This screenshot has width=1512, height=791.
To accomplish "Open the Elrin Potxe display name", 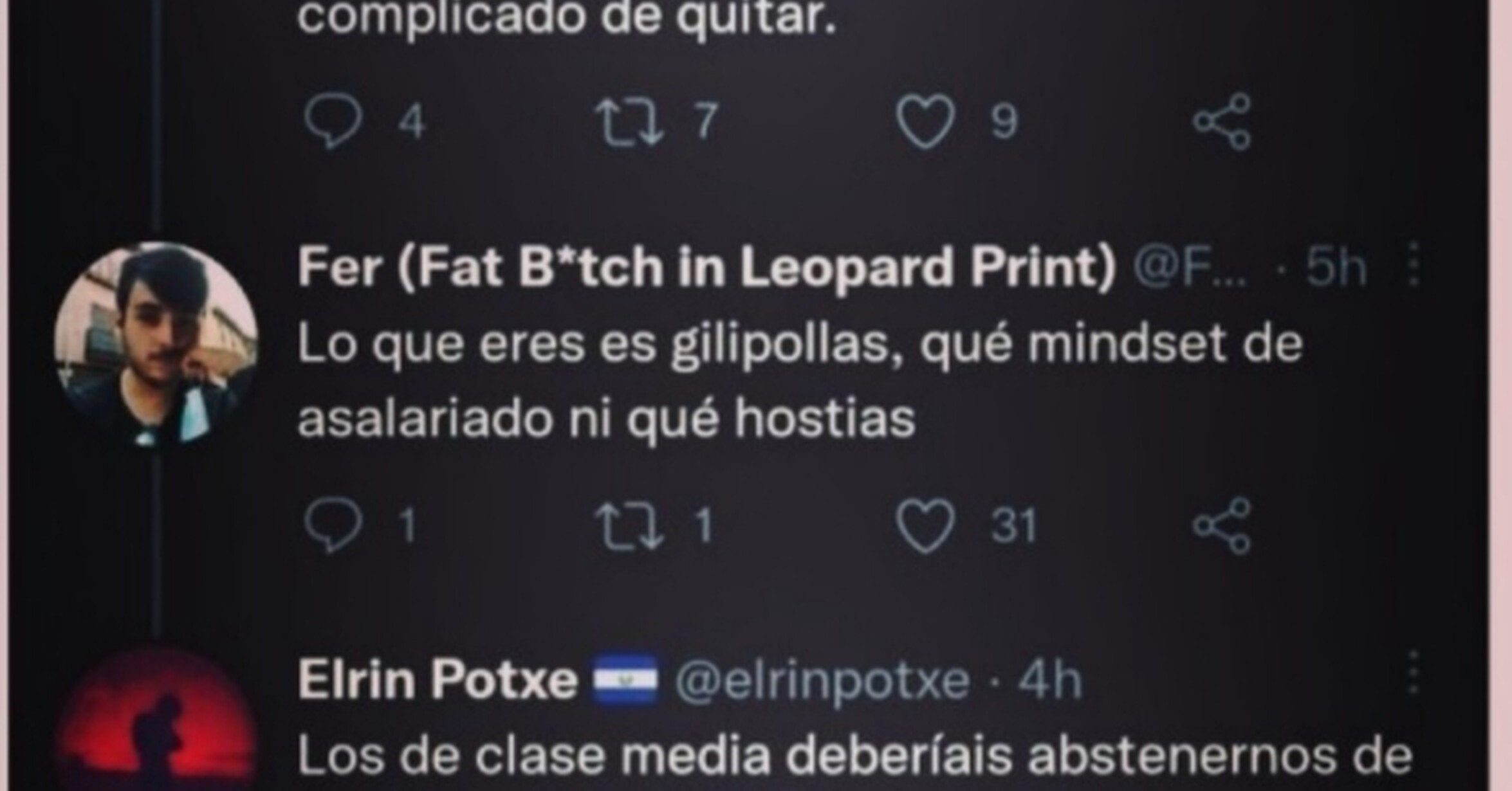I will click(438, 679).
